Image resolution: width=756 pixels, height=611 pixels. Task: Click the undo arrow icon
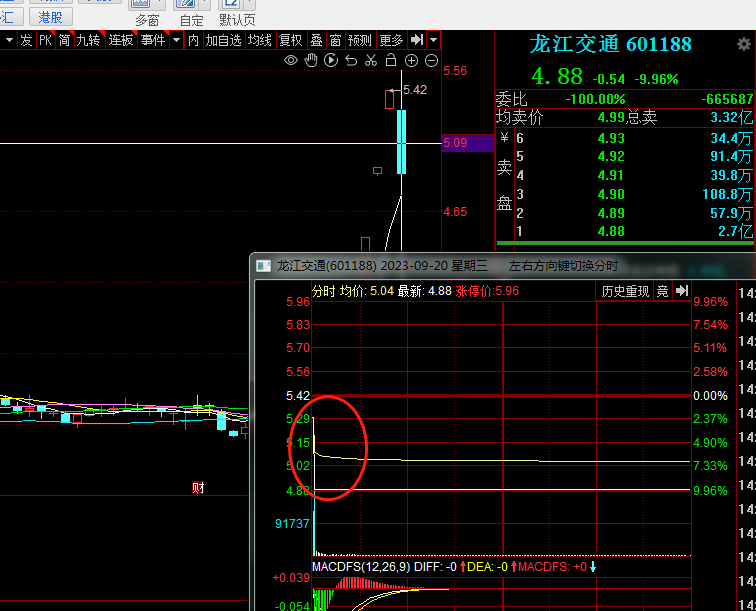coord(351,61)
